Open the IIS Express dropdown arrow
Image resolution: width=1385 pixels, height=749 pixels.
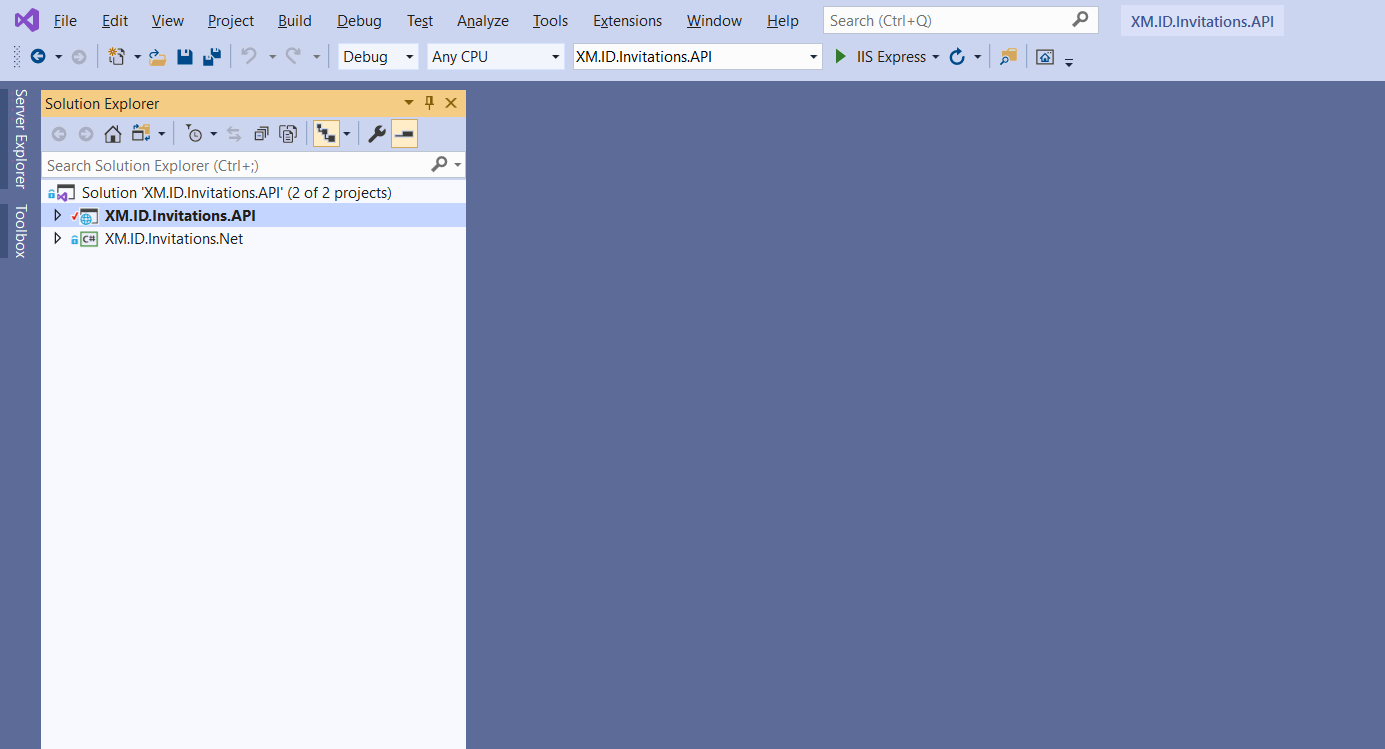[936, 57]
